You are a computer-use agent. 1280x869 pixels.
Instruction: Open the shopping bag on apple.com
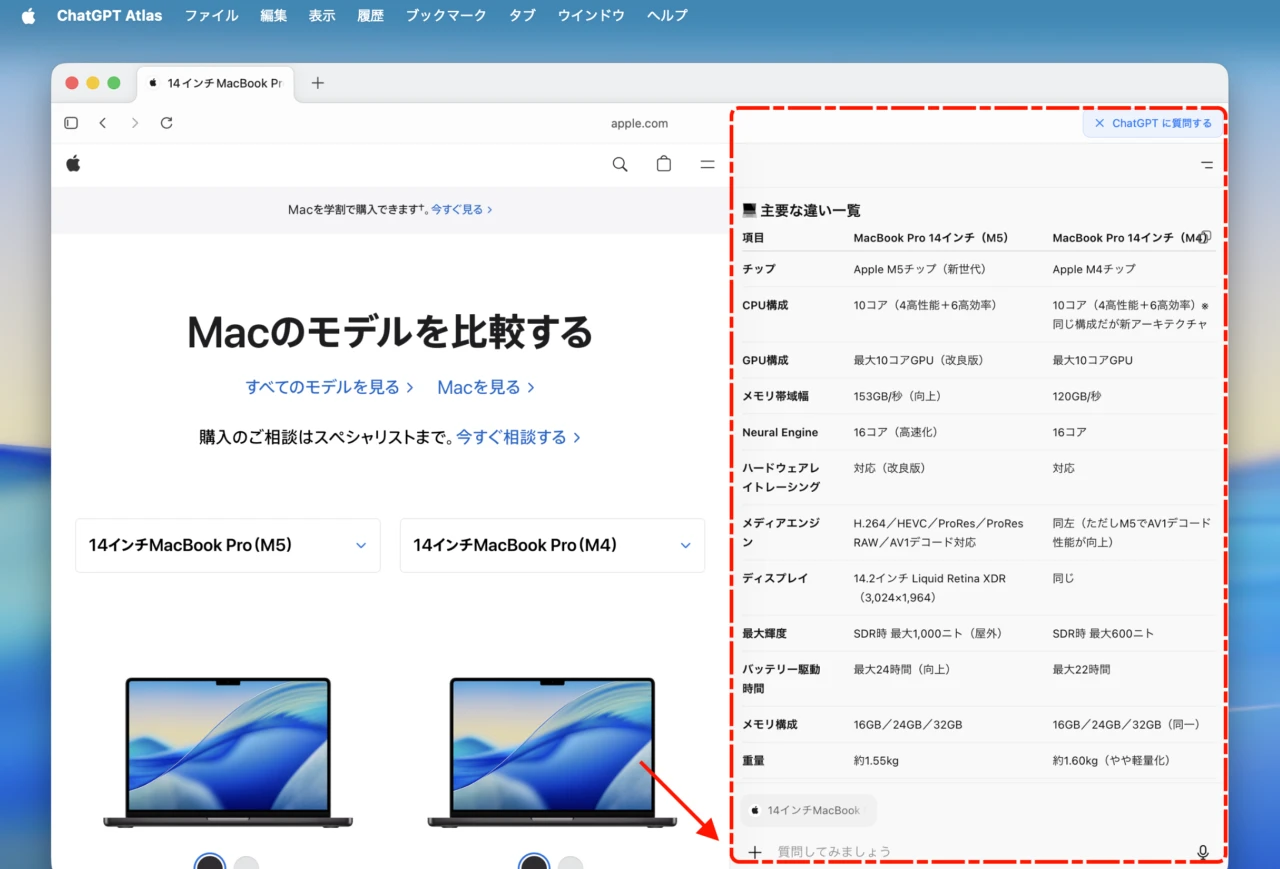(663, 164)
